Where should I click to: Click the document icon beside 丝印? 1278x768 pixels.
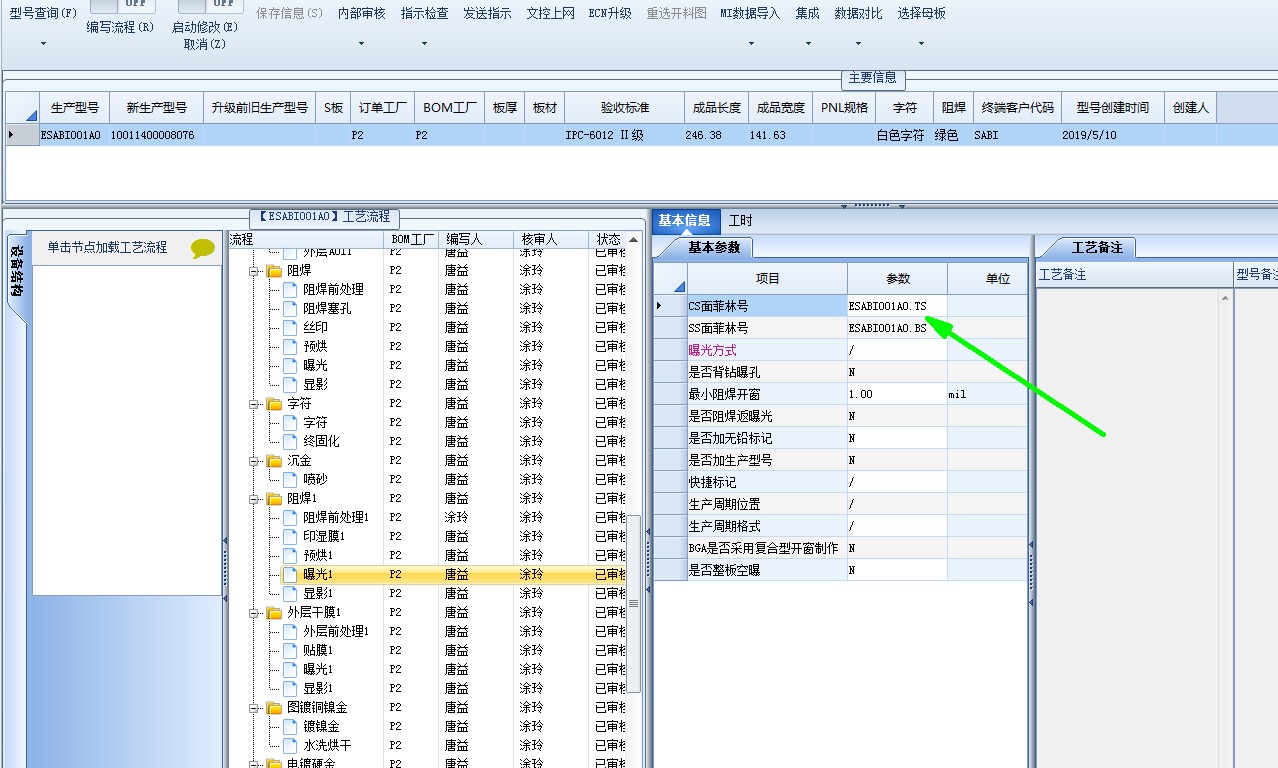click(x=291, y=328)
